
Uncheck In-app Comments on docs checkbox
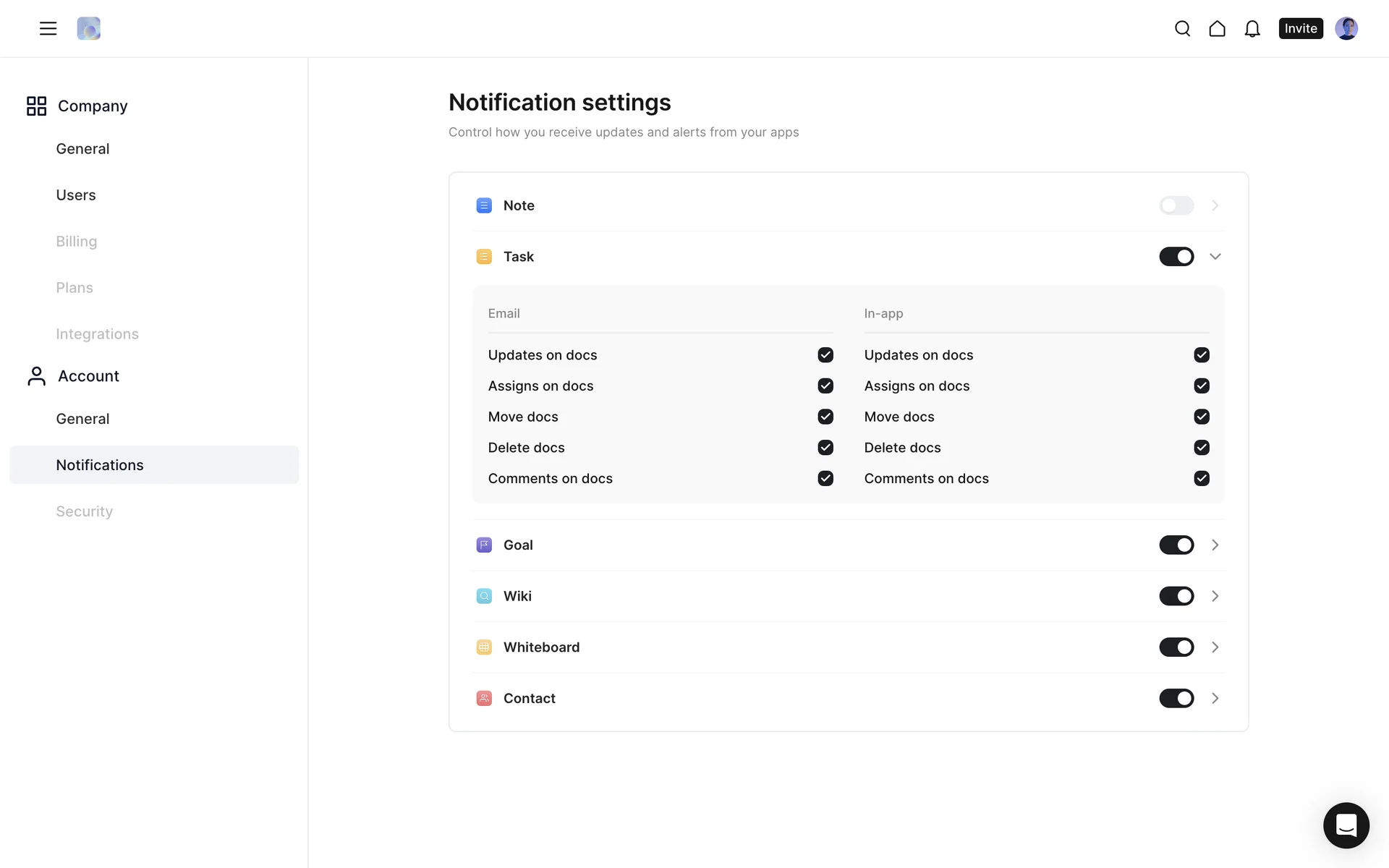pos(1202,478)
